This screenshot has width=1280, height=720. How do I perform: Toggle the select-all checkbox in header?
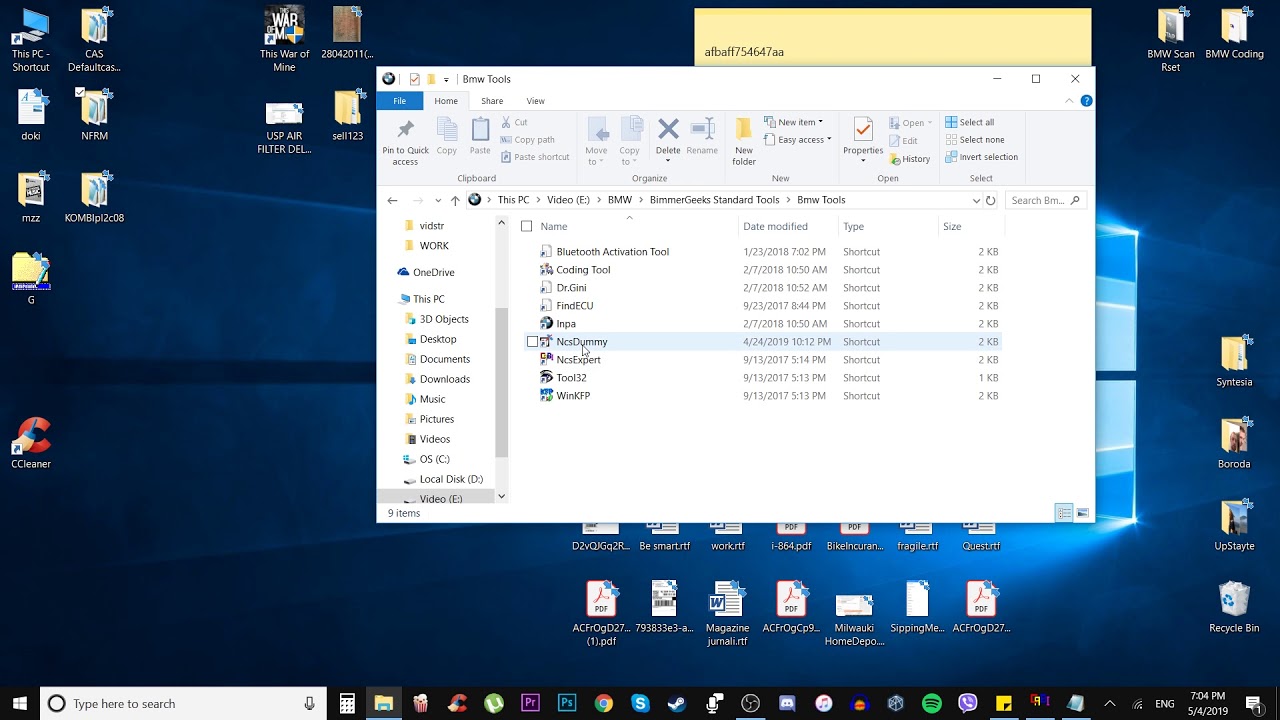pos(527,226)
